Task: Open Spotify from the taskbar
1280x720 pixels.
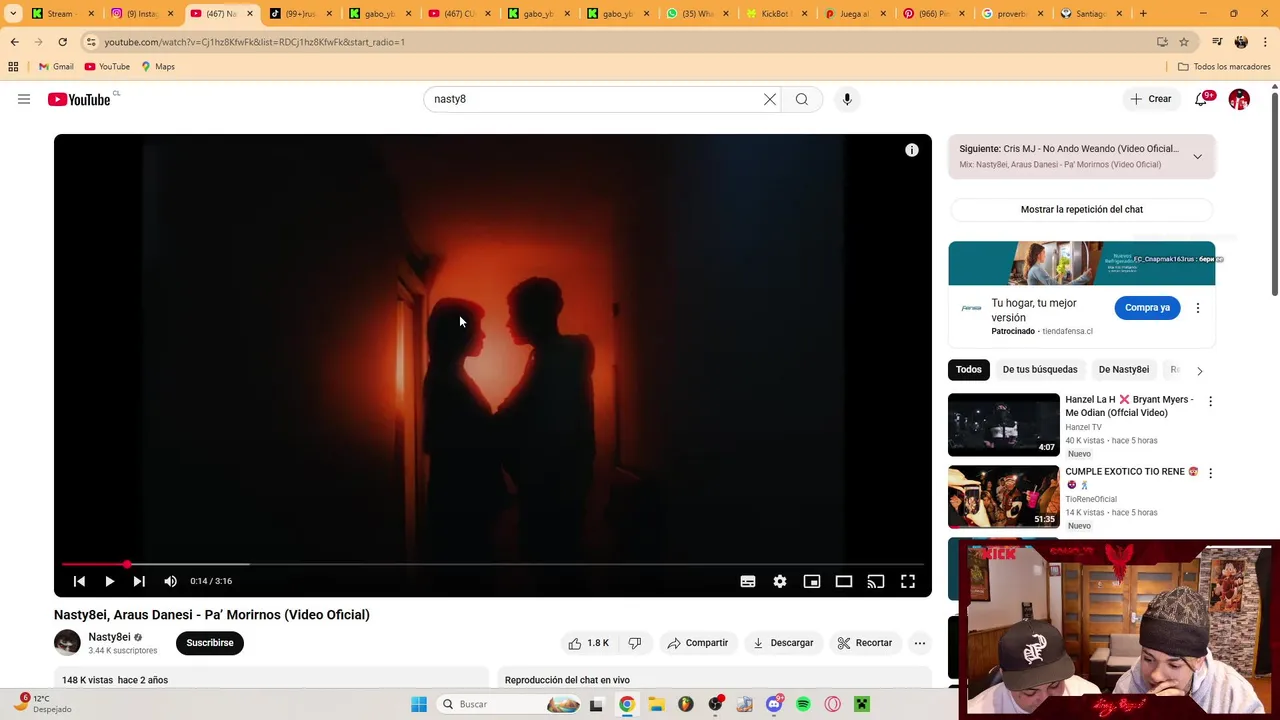Action: pos(803,704)
